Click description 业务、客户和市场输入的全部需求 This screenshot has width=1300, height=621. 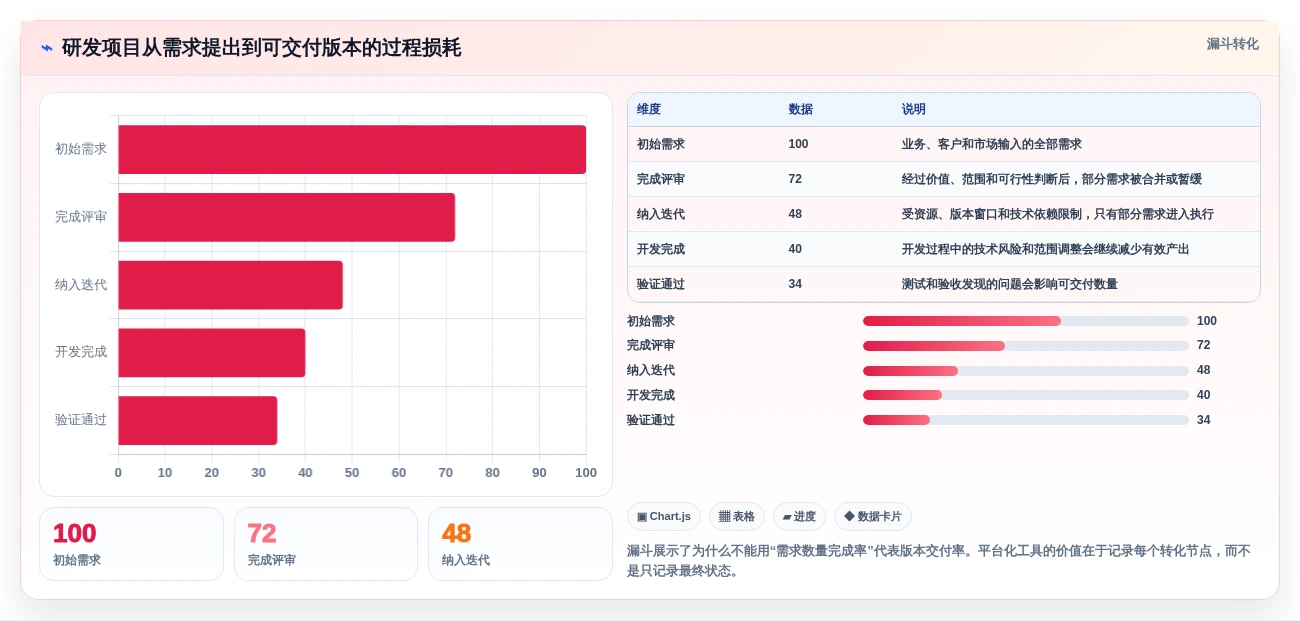[x=992, y=144]
